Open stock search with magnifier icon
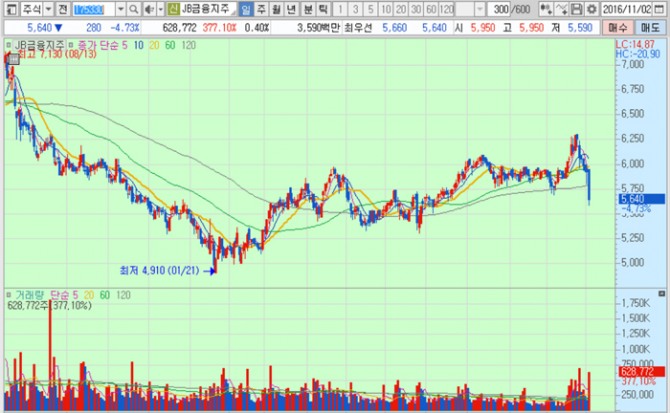Viewport: 670px width, 413px height. click(134, 9)
